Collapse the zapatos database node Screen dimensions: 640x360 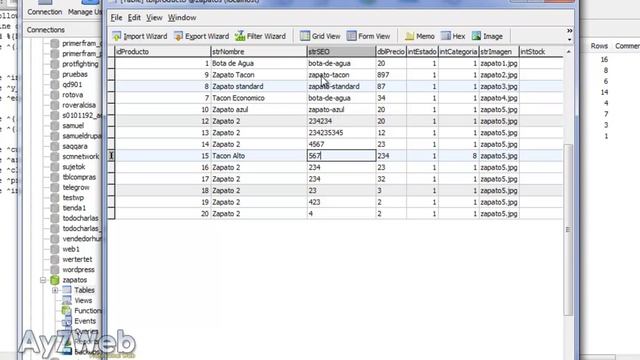tap(43, 280)
